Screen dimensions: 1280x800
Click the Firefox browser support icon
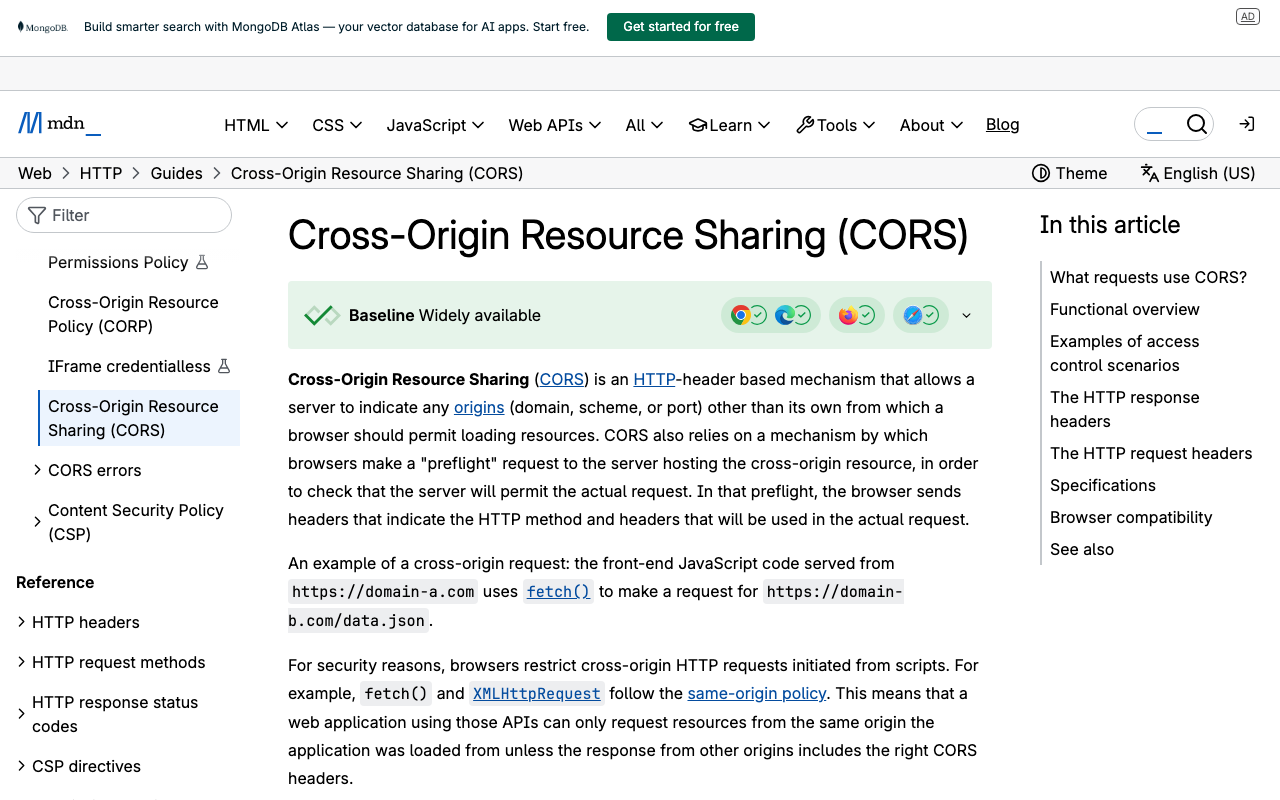click(x=850, y=314)
